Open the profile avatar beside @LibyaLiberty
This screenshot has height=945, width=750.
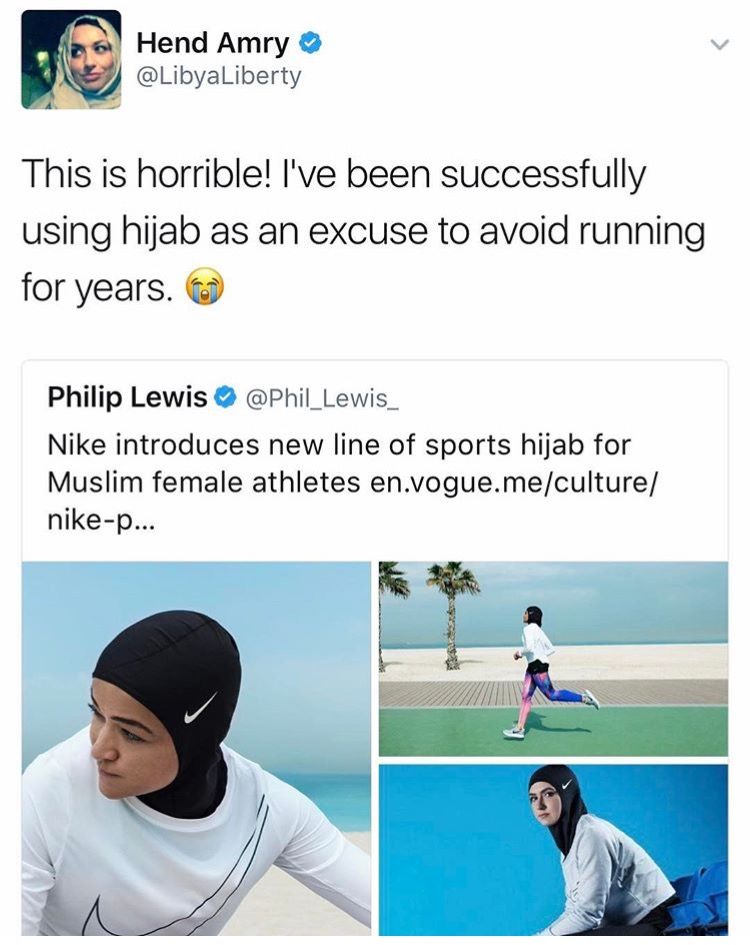(71, 60)
